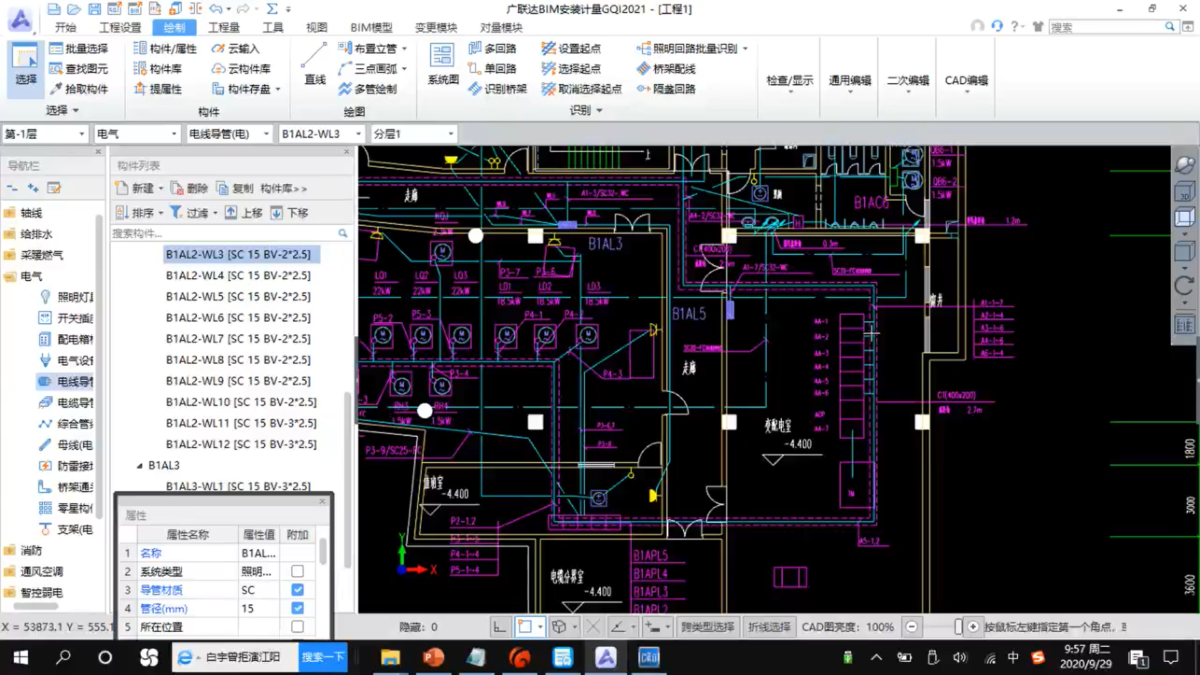Click 取消选择起点 cancel start point
The image size is (1200, 675).
click(x=581, y=89)
